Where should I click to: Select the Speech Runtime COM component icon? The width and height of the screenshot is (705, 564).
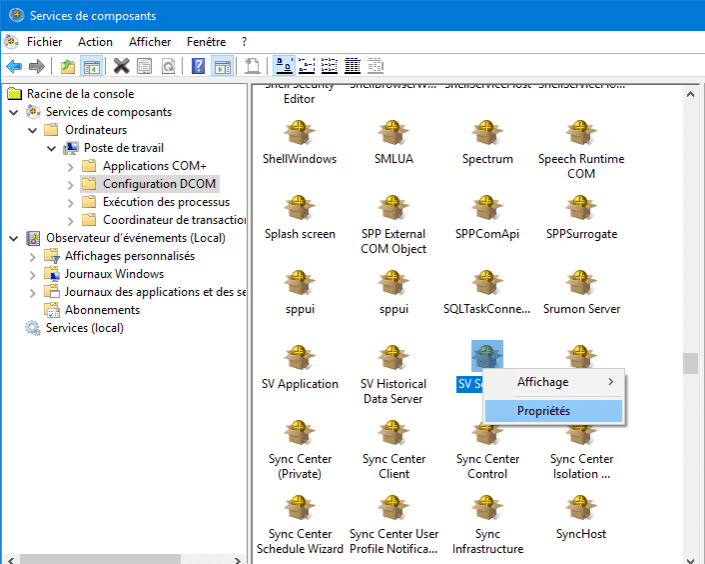coord(581,135)
